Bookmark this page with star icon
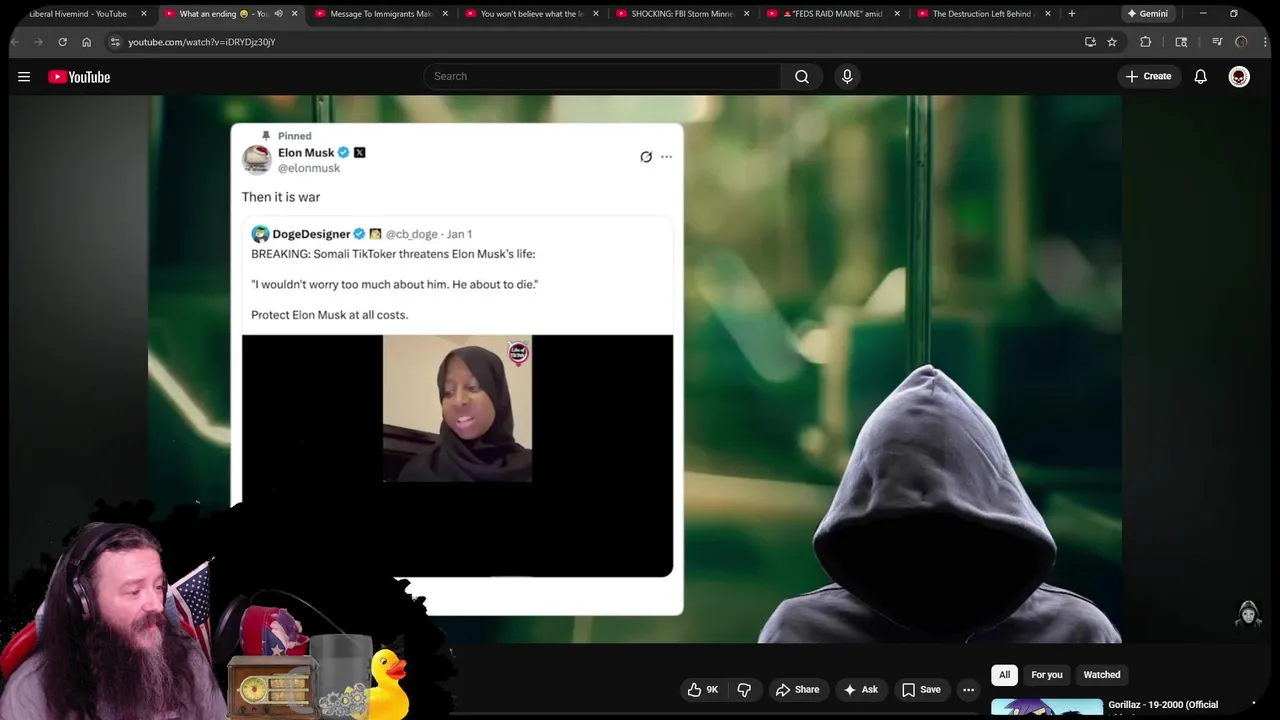 pyautogui.click(x=1112, y=42)
